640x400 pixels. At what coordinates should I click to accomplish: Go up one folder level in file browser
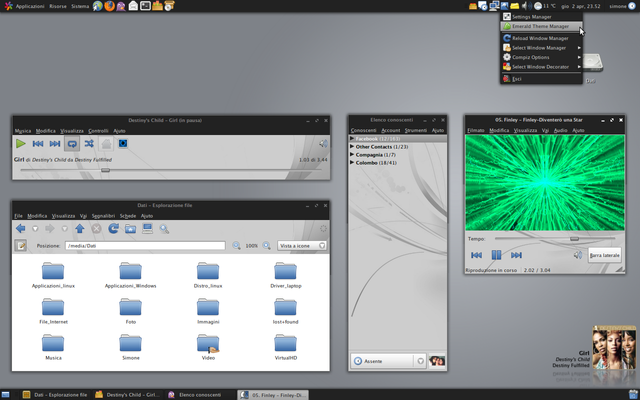[80, 229]
